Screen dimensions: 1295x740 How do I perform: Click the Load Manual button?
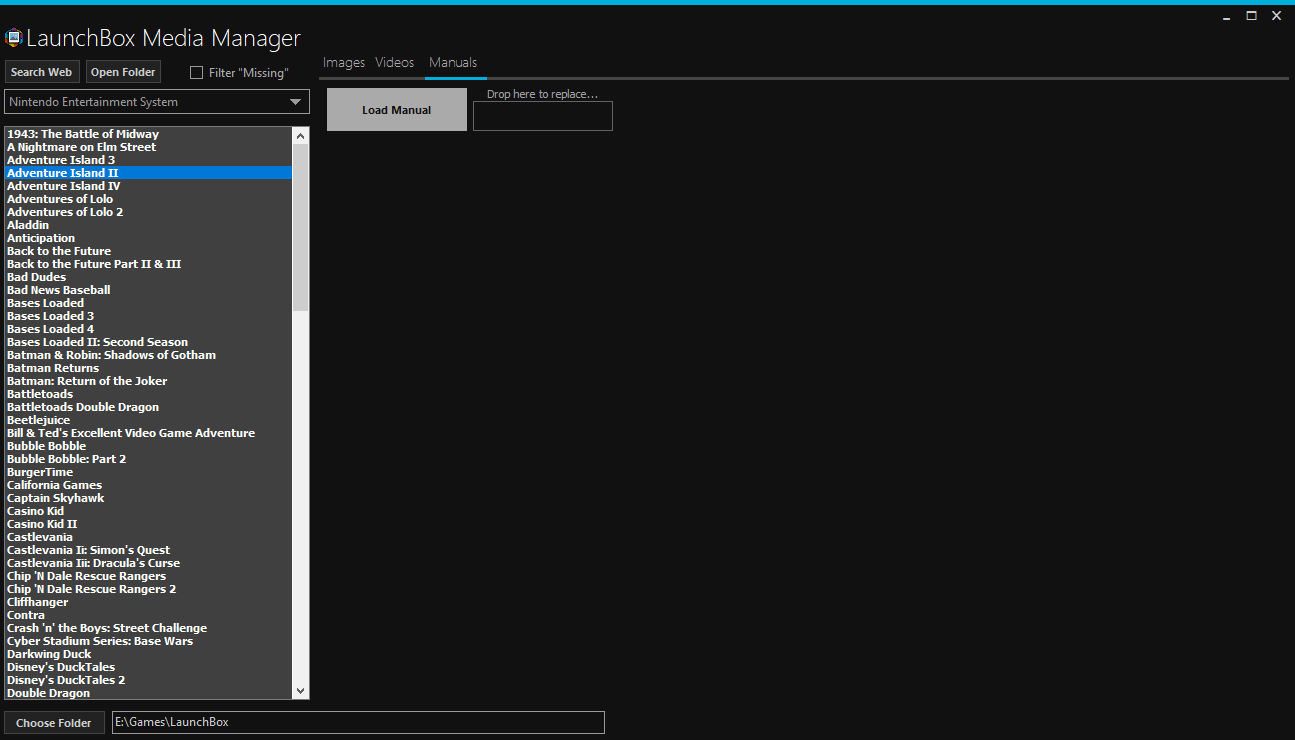[x=397, y=110]
